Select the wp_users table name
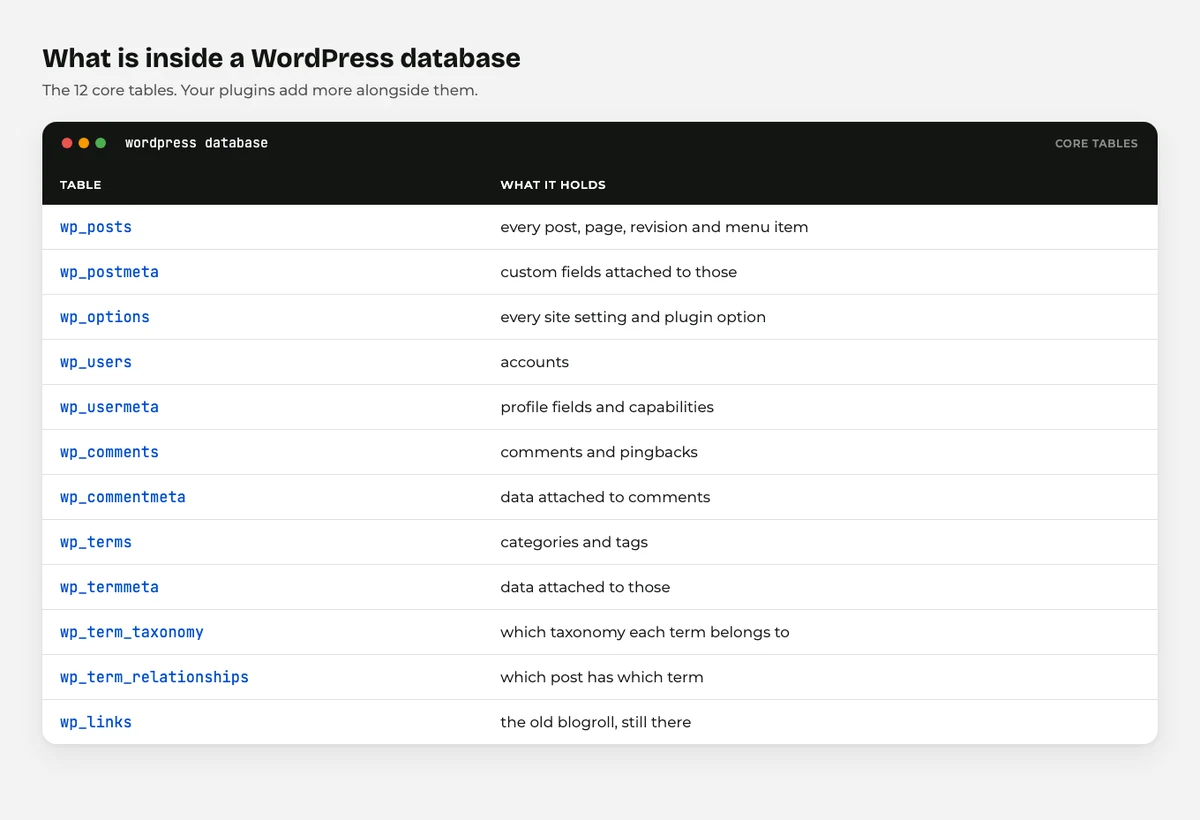The height and width of the screenshot is (820, 1200). (x=96, y=362)
